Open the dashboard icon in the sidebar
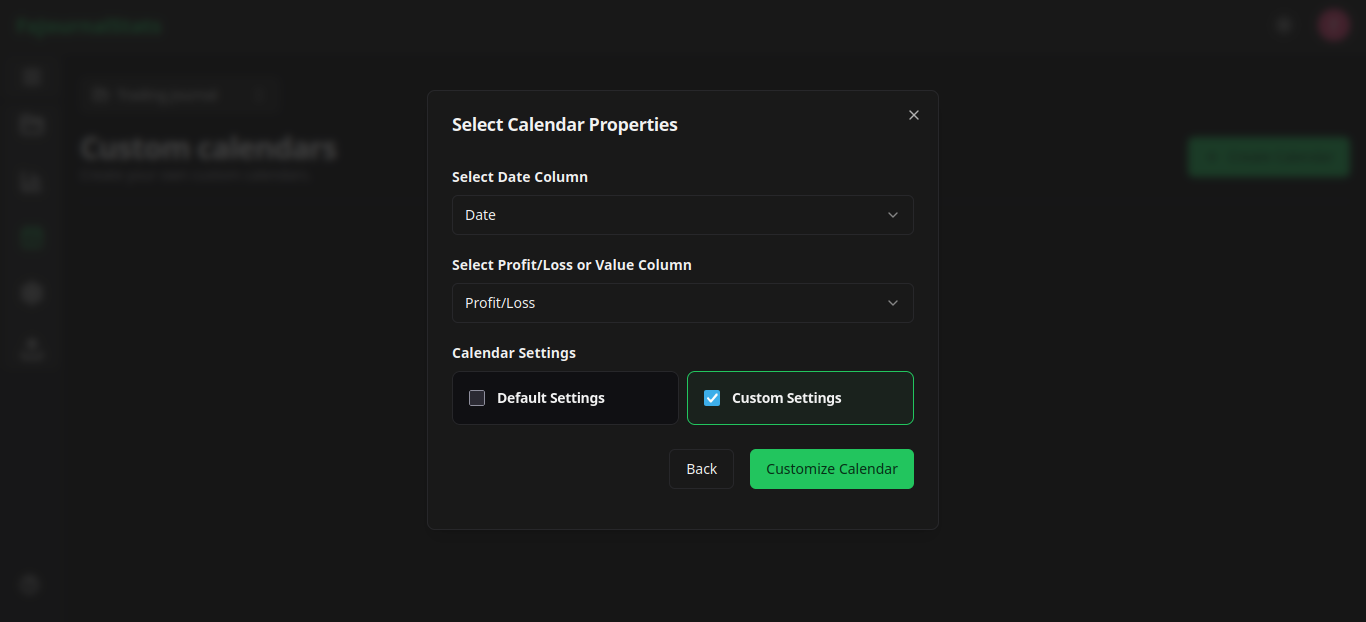This screenshot has width=1366, height=622. pyautogui.click(x=30, y=77)
